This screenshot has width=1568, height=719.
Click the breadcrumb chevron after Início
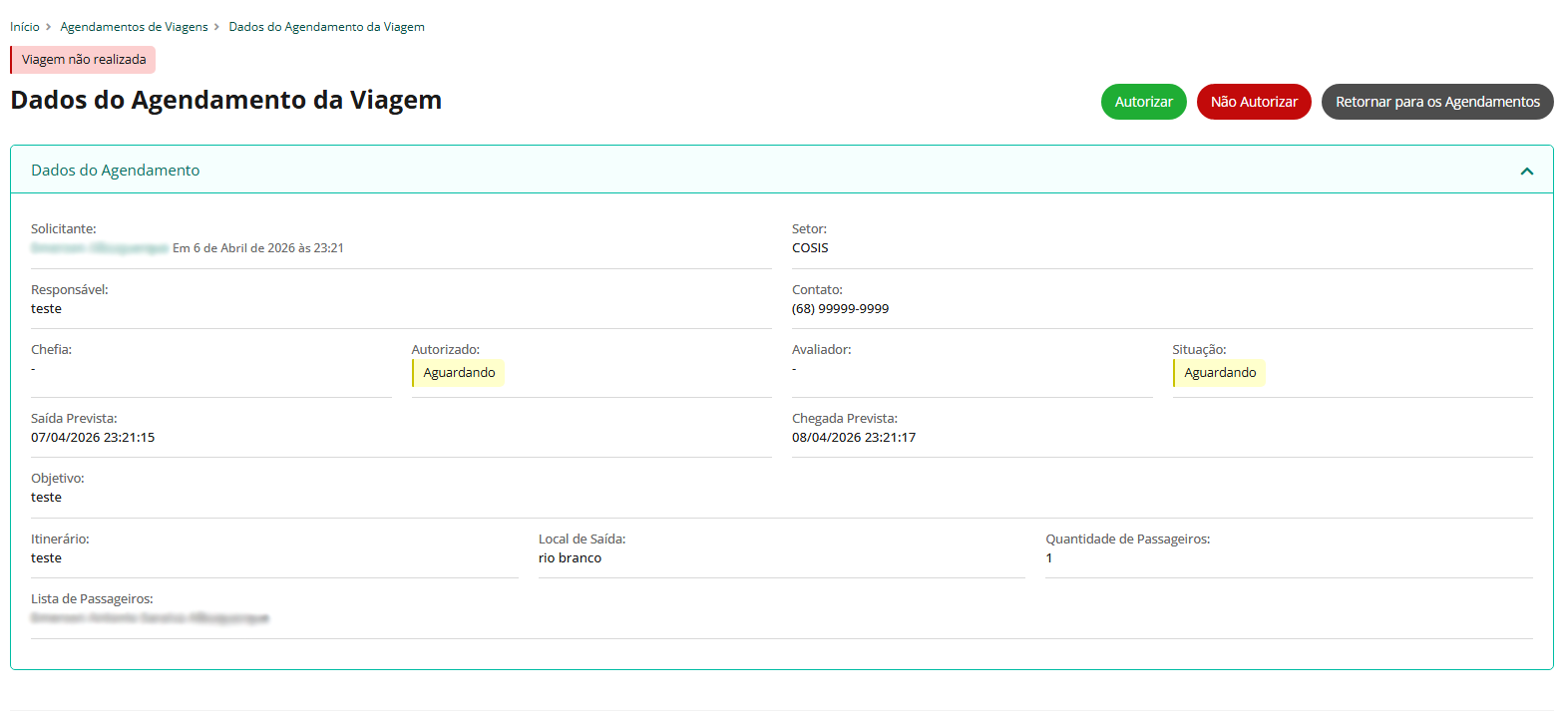pyautogui.click(x=49, y=27)
